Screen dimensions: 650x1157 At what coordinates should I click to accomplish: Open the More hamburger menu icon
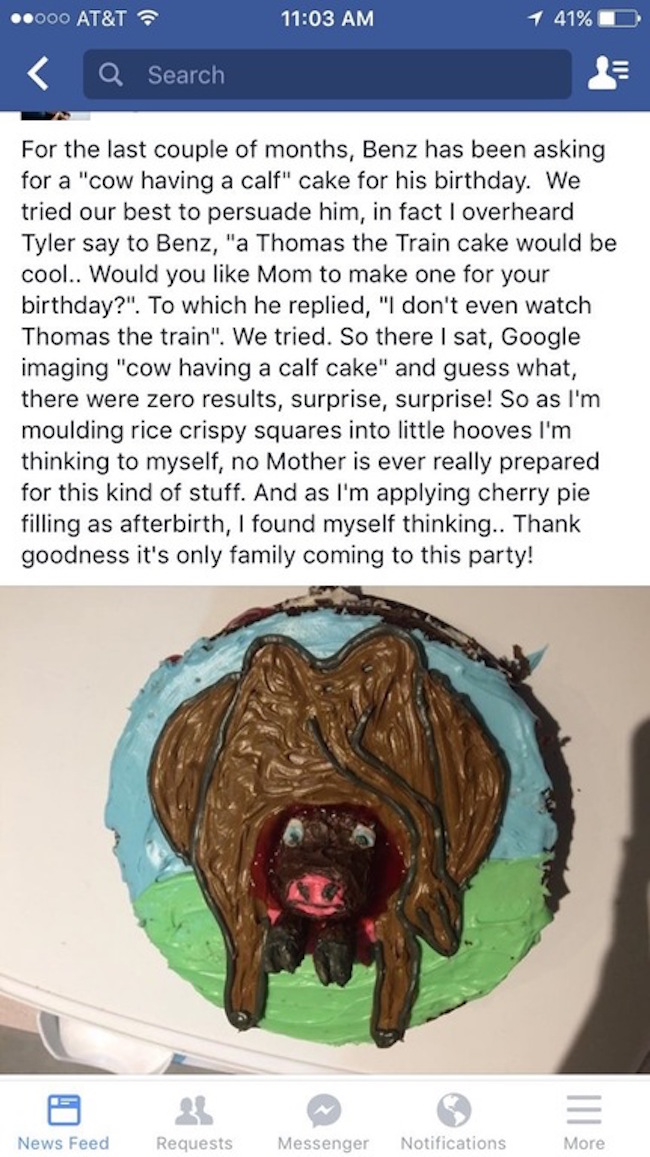pyautogui.click(x=584, y=1110)
